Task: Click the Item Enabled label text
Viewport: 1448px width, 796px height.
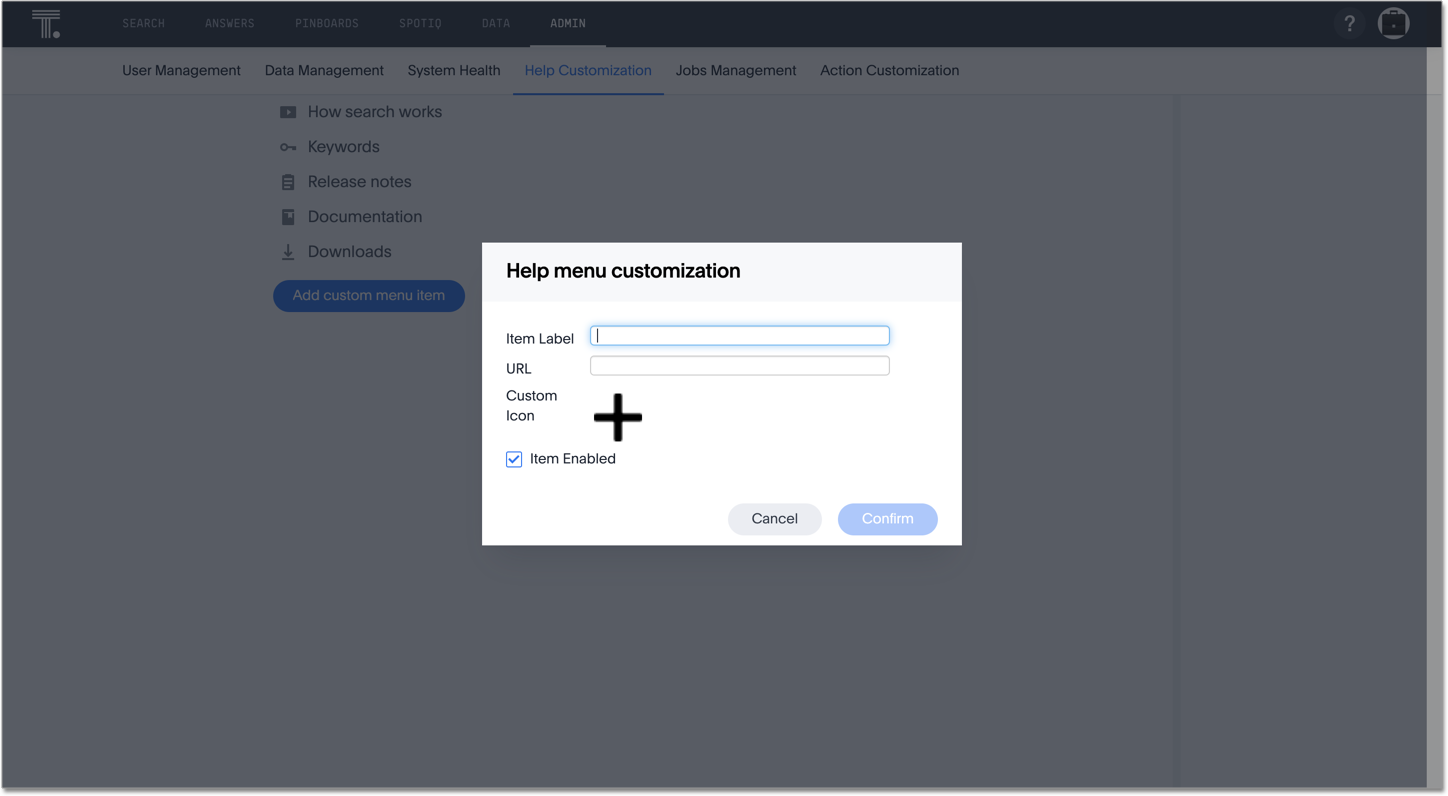Action: pos(573,459)
